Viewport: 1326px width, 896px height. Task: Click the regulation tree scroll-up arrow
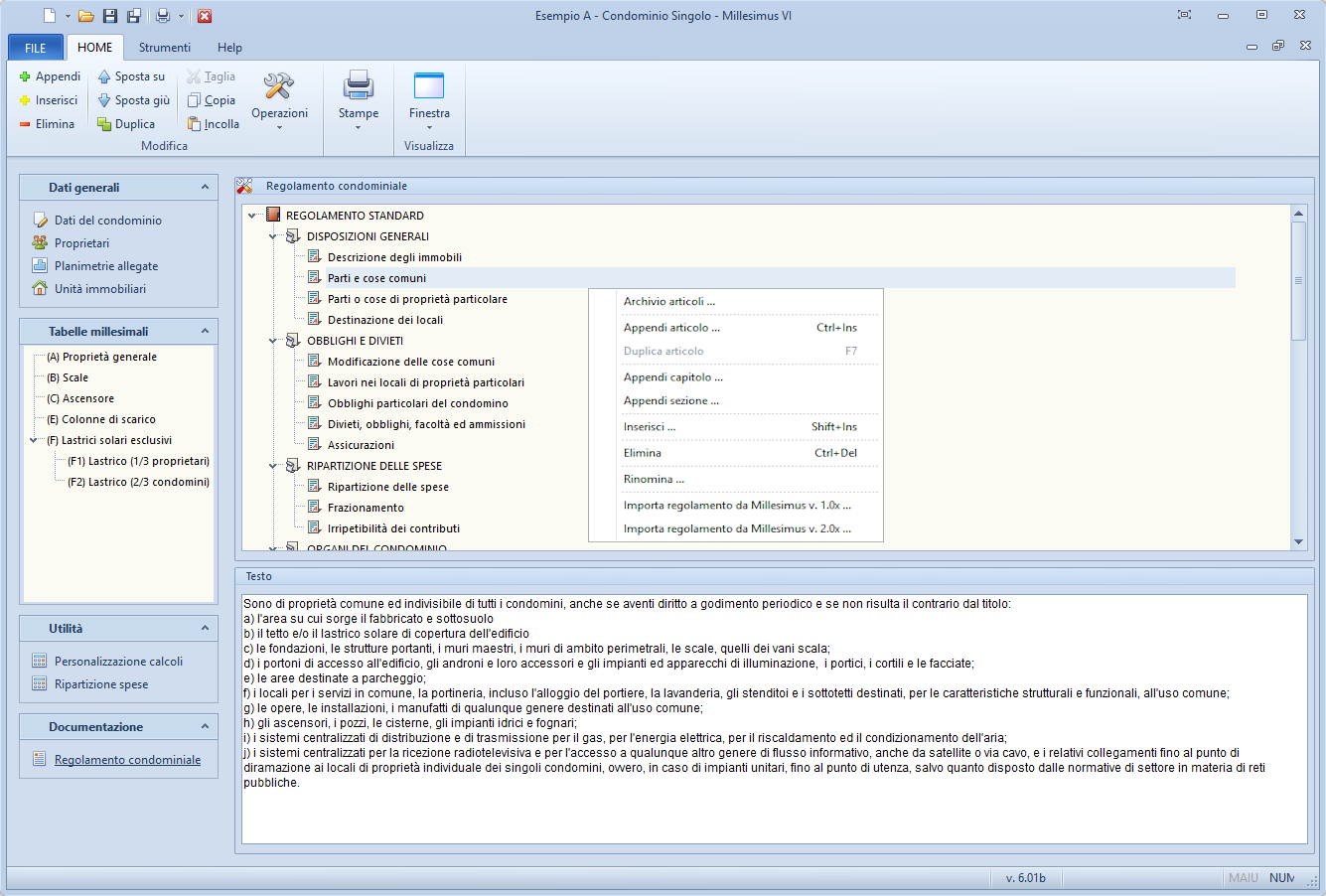coord(1298,213)
